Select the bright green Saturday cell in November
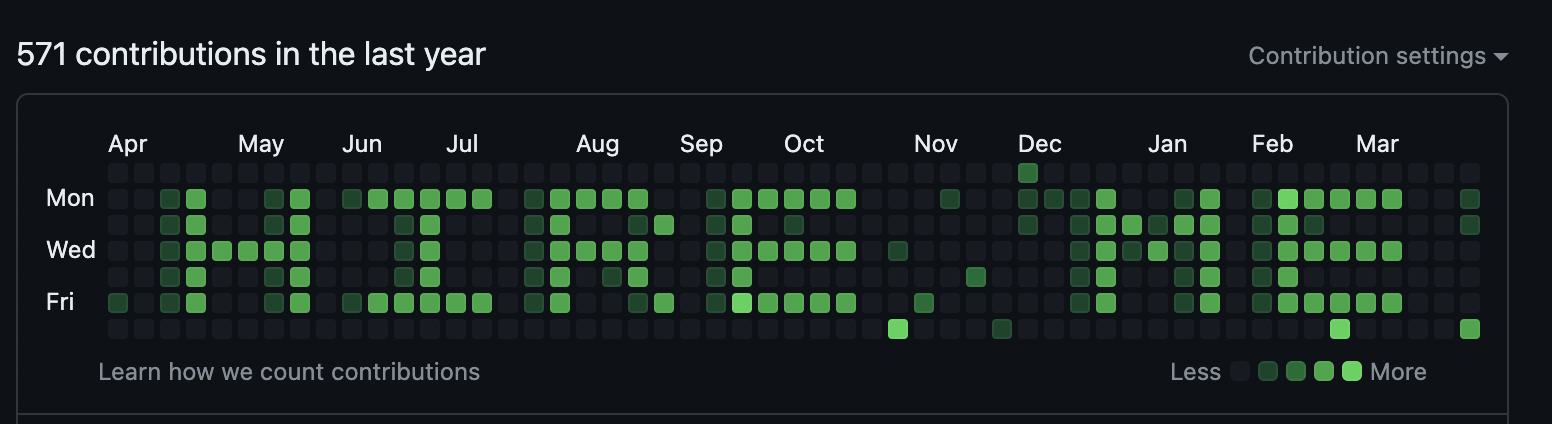 click(x=898, y=329)
